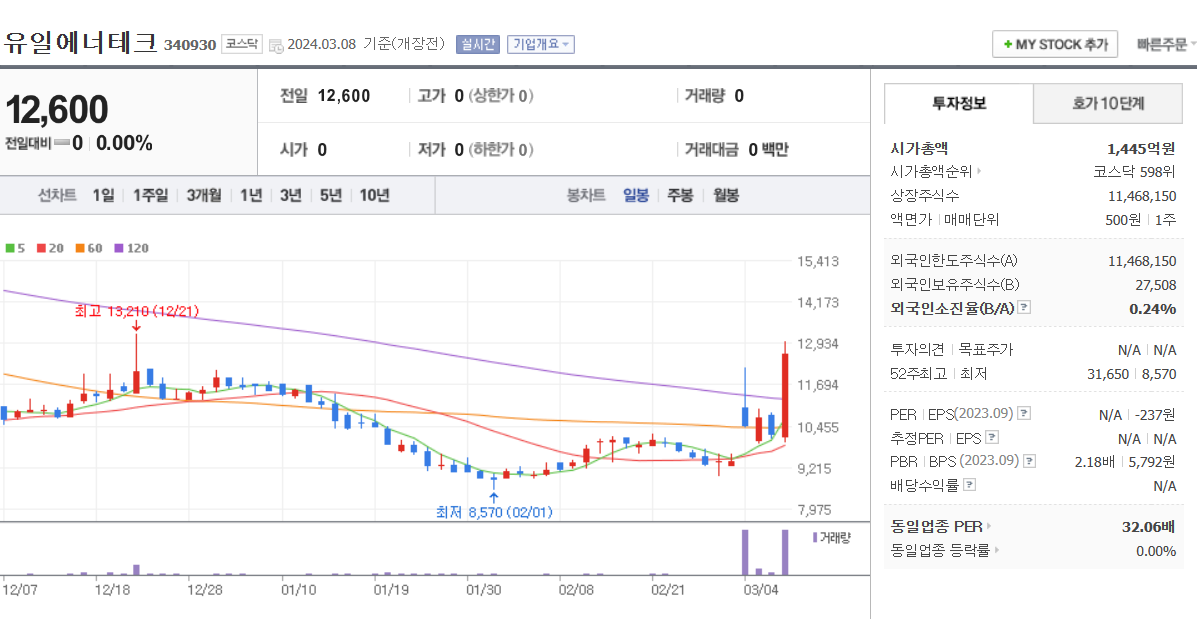
Task: Click the red 20-day moving average legend
Action: 50,248
